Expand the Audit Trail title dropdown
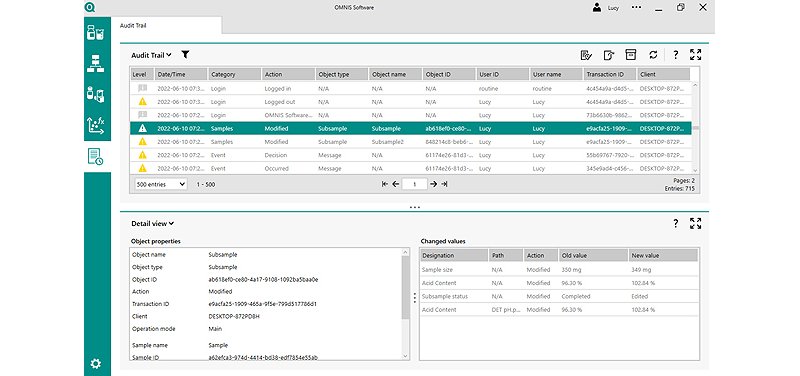This screenshot has width=800, height=376. [x=152, y=55]
